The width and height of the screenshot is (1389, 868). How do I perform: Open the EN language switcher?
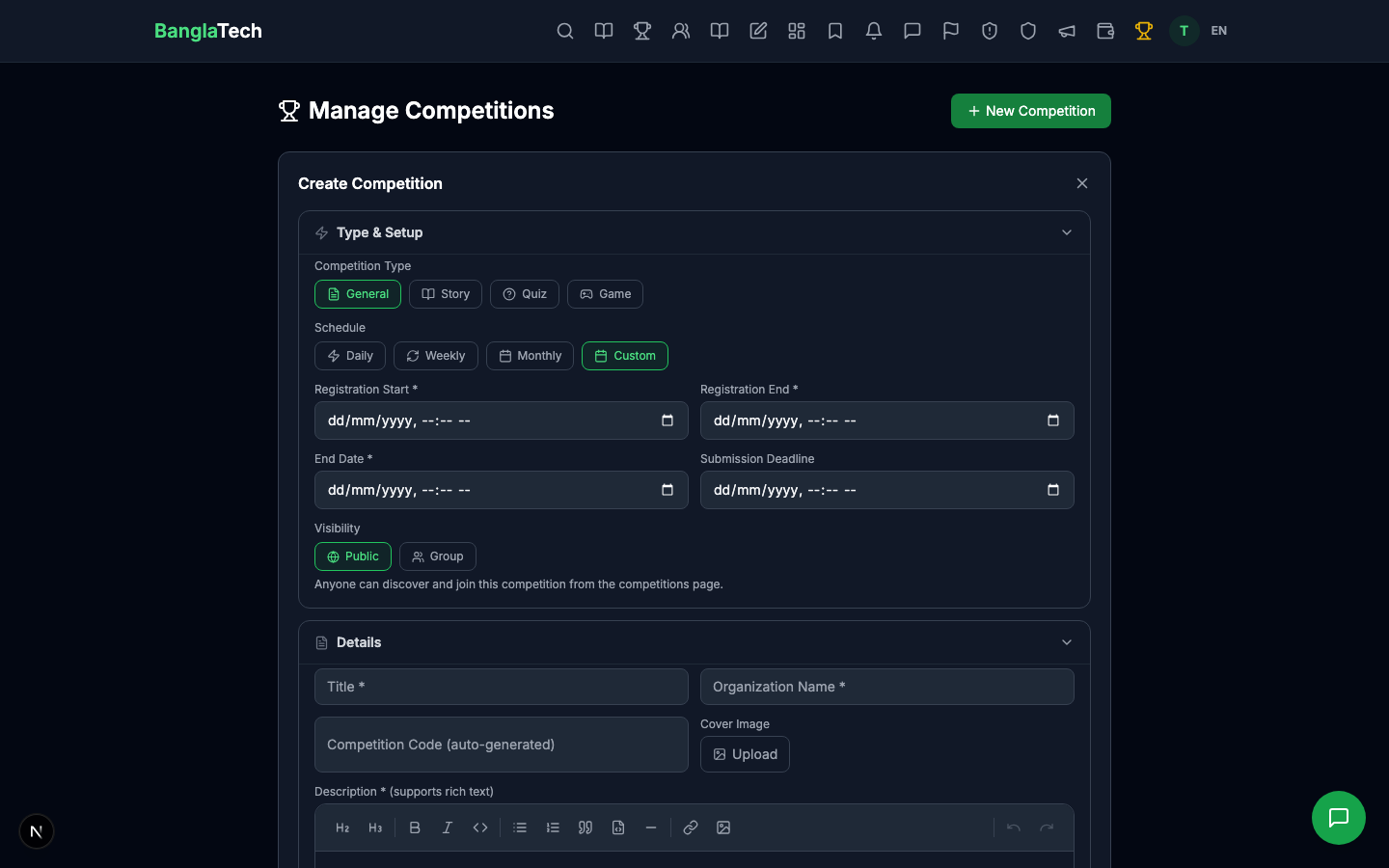1218,31
